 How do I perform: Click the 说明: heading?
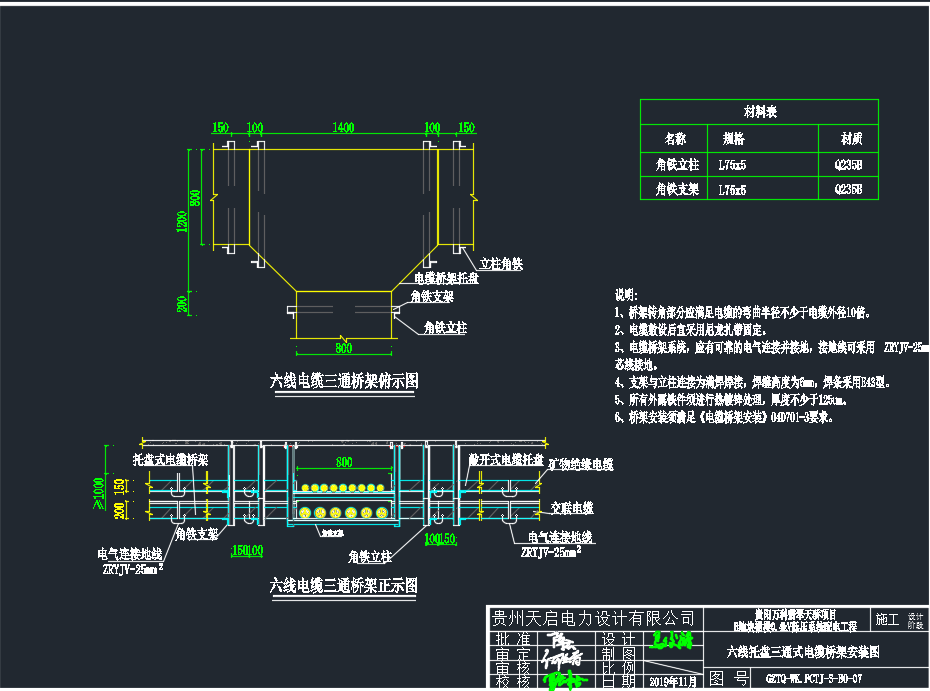pos(626,295)
